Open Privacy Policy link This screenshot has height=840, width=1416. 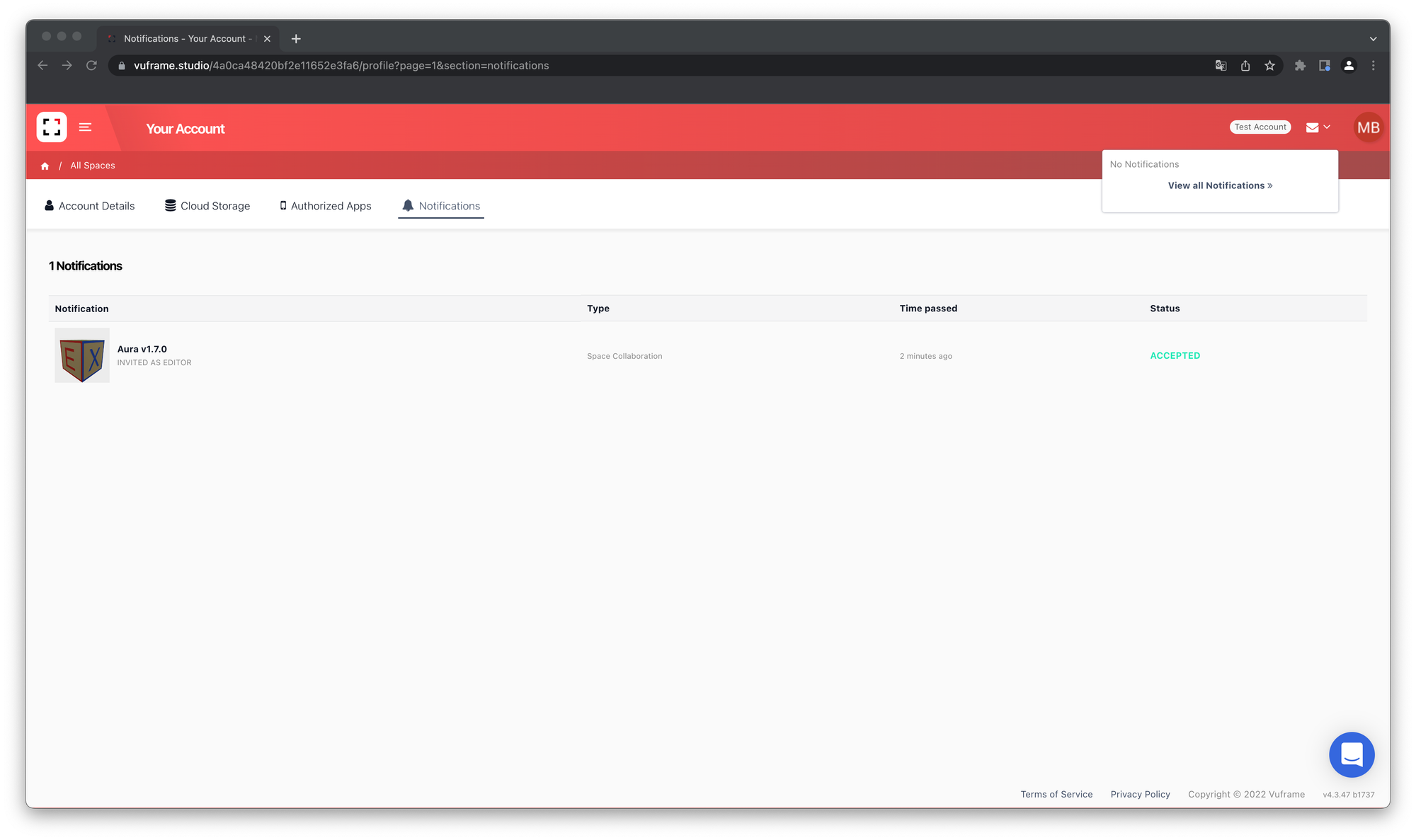(1140, 794)
